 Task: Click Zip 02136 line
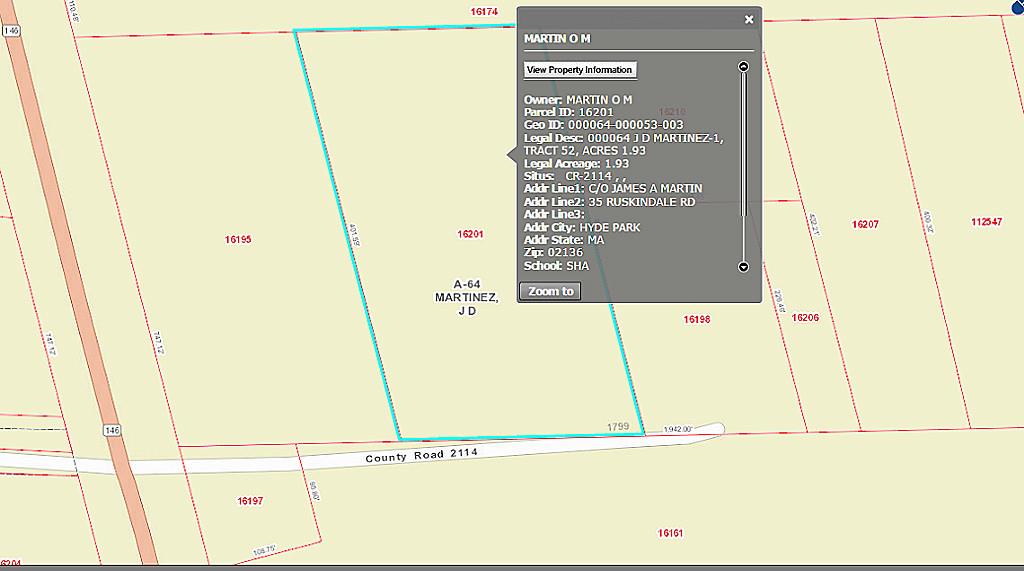click(x=553, y=252)
